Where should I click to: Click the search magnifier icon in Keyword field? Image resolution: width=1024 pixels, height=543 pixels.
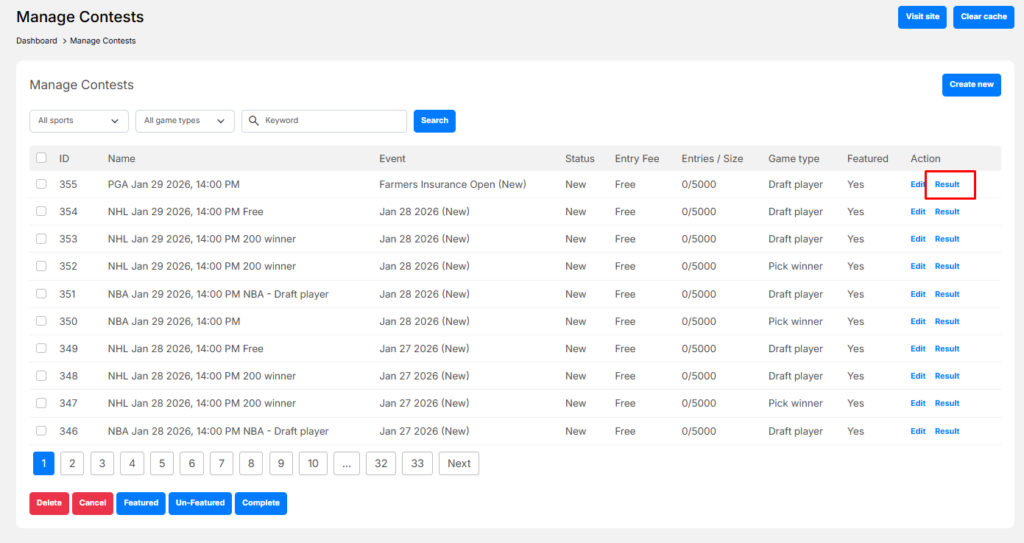point(254,121)
